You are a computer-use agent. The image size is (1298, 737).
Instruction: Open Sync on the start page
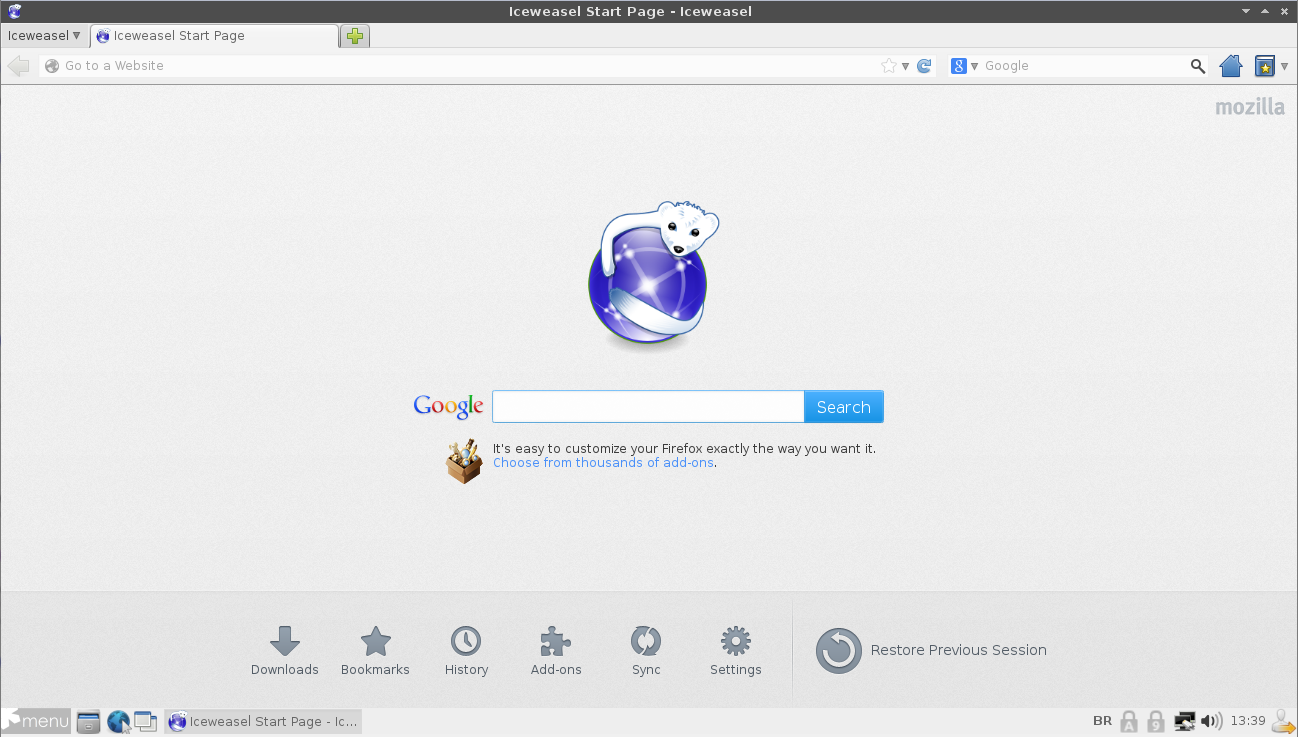646,652
